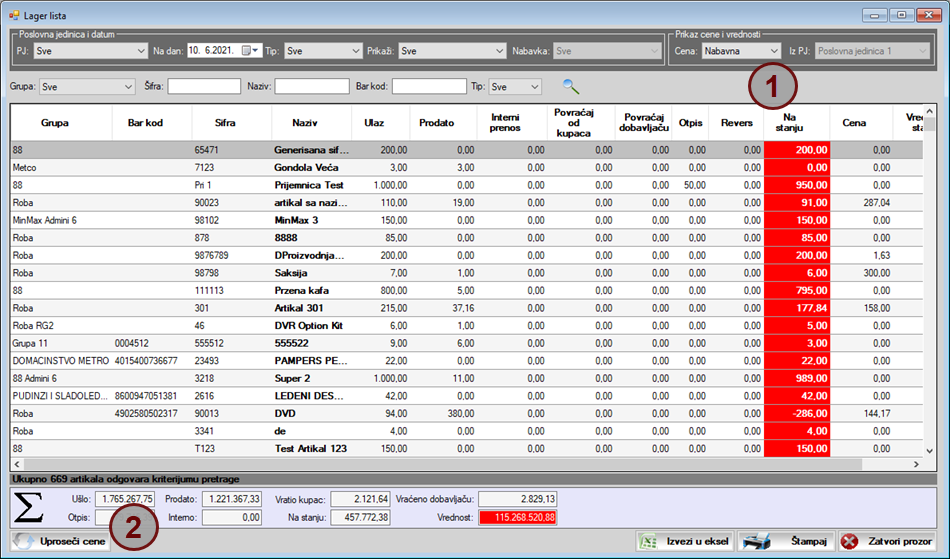The image size is (950, 559).
Task: Click the Na stanju total 457.772,38
Action: (360, 517)
